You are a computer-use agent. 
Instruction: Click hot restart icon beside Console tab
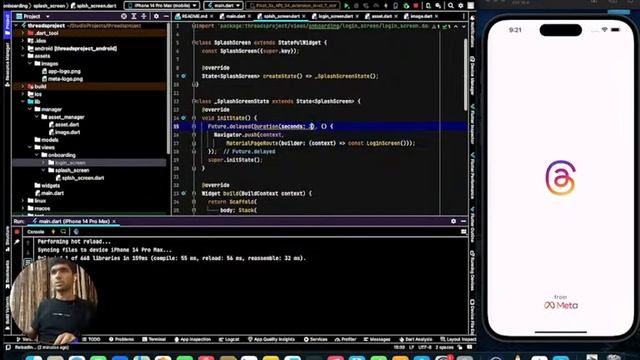tap(63, 232)
